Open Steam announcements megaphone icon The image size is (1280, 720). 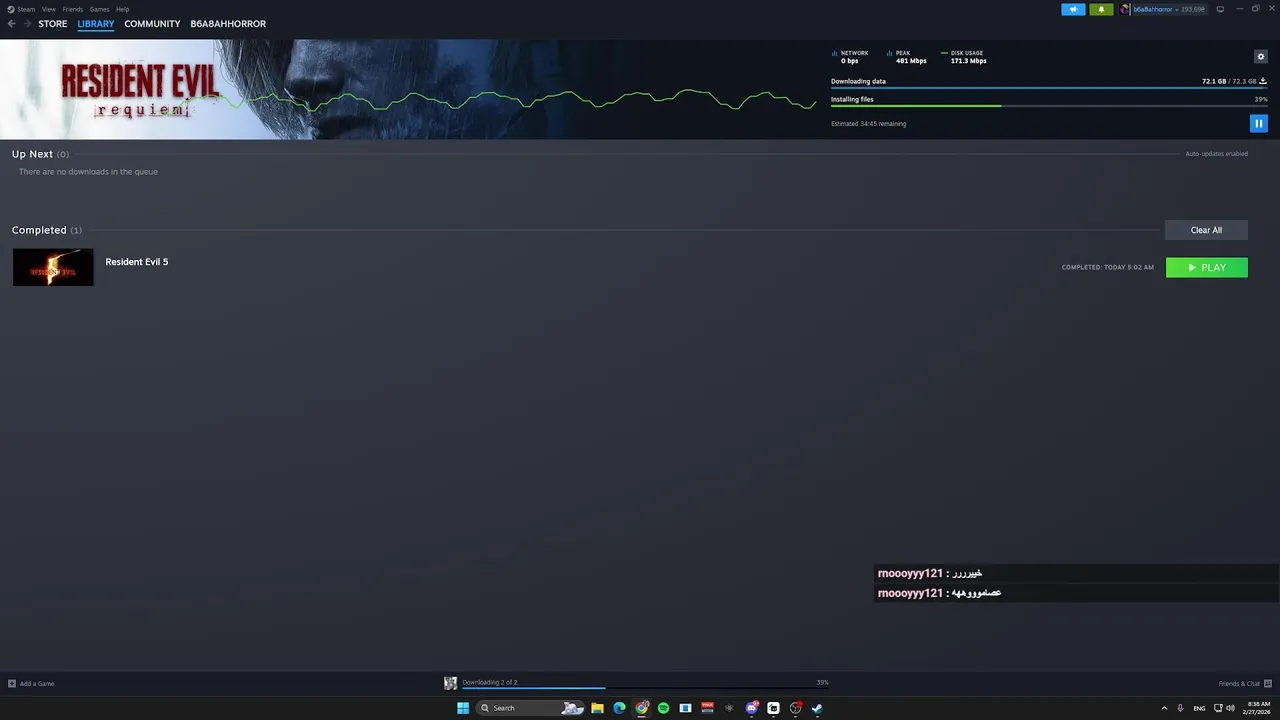[x=1073, y=9]
